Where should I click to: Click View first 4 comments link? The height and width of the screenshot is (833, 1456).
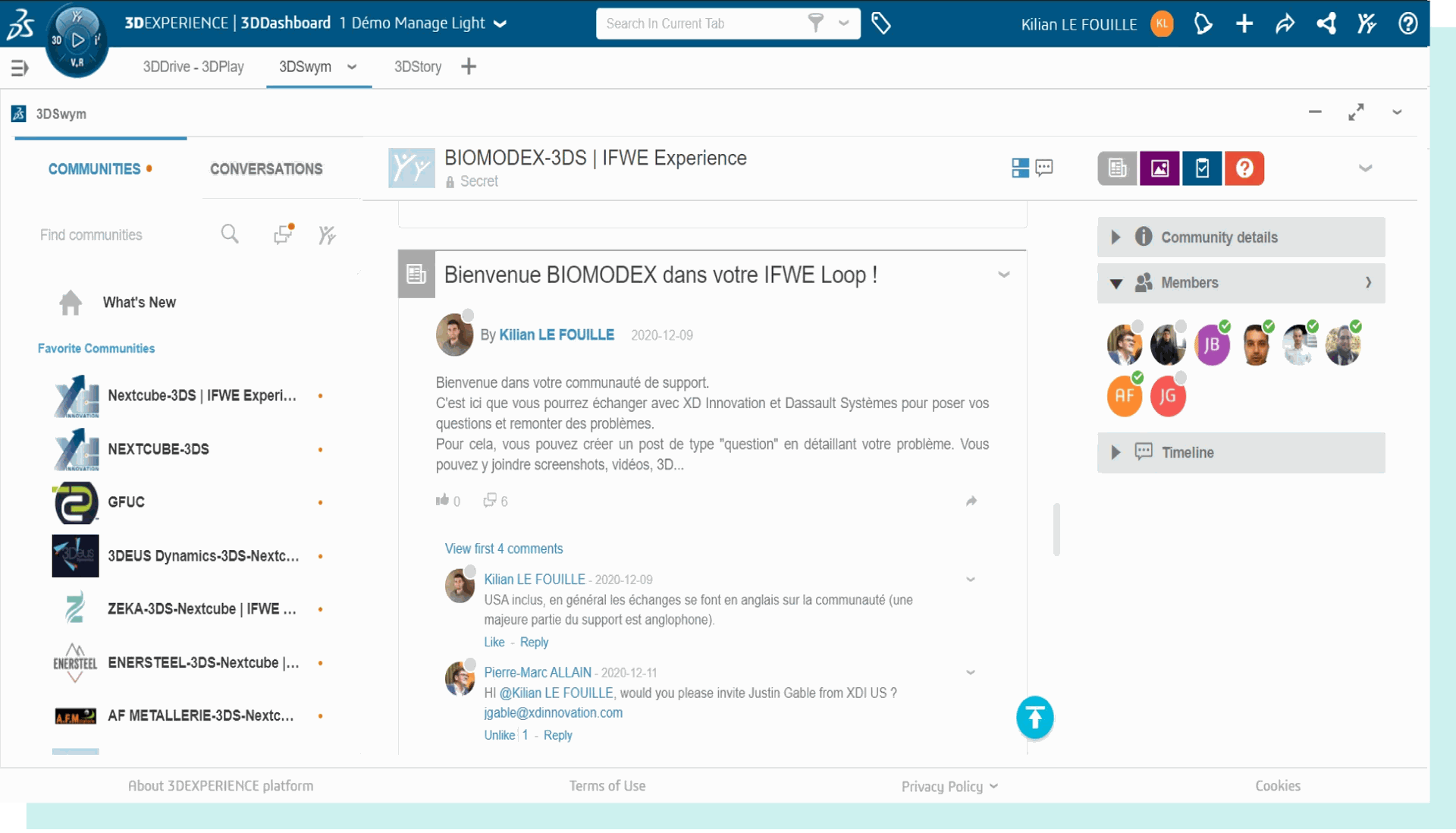coord(504,548)
